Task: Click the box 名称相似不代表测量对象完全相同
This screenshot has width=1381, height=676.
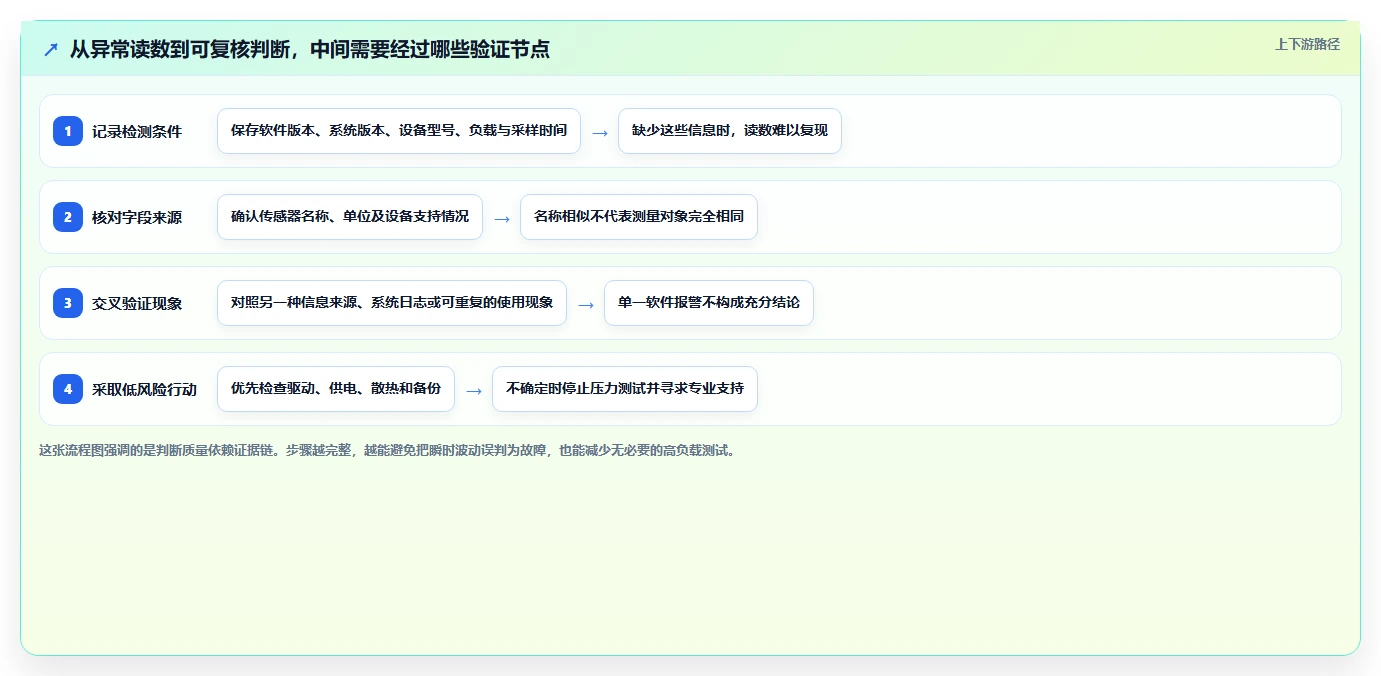Action: 639,217
